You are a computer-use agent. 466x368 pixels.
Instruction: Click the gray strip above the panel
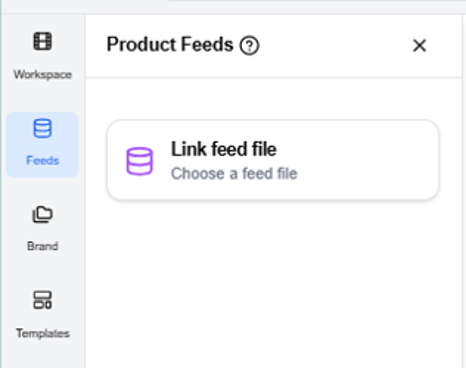tap(233, 7)
